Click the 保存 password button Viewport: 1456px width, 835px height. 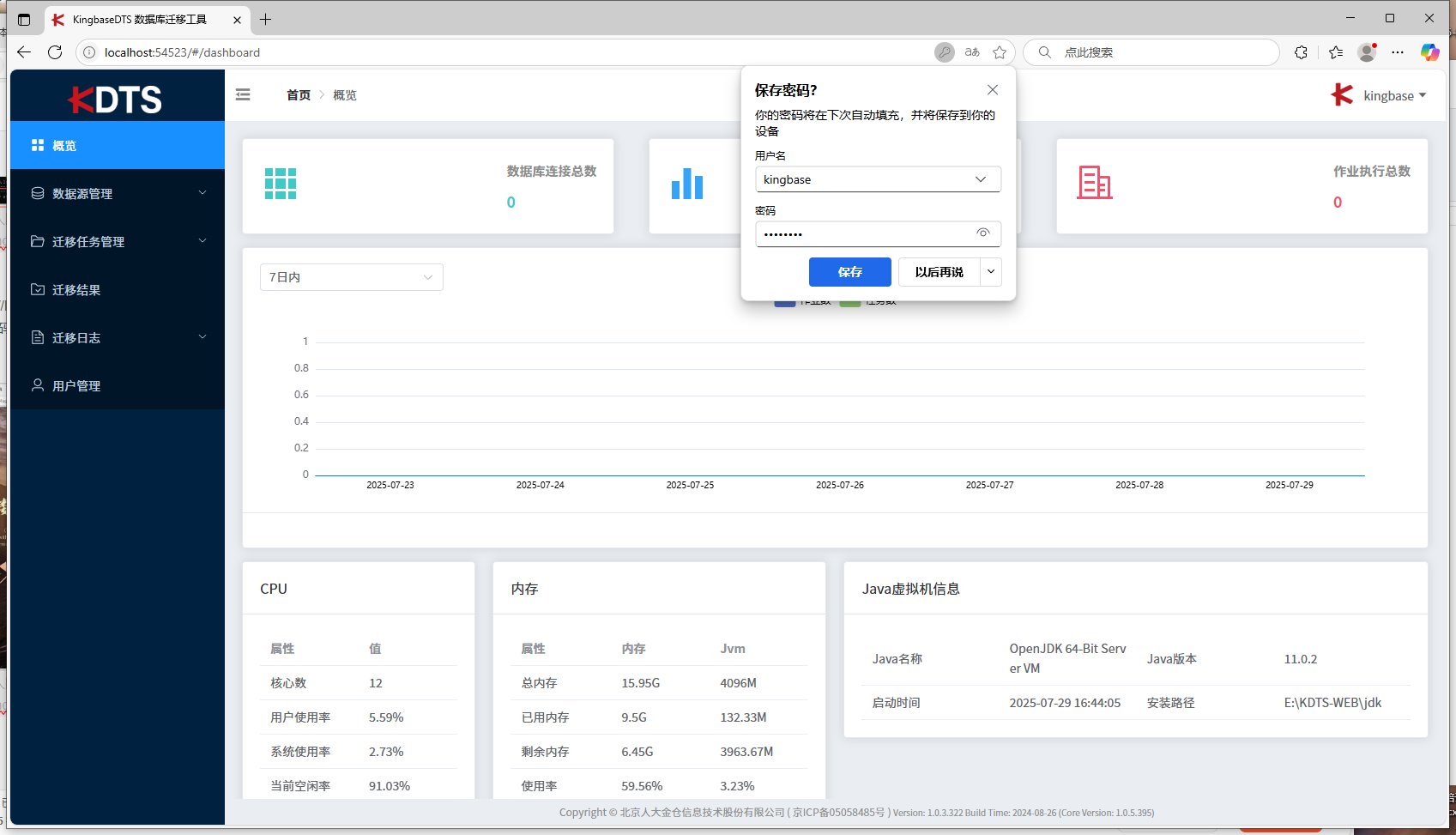[x=850, y=272]
